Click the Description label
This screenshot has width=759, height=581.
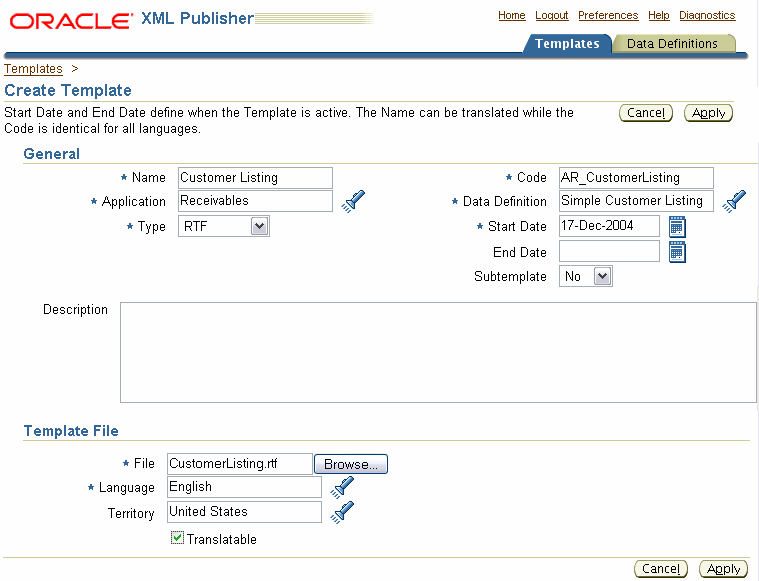(x=76, y=309)
